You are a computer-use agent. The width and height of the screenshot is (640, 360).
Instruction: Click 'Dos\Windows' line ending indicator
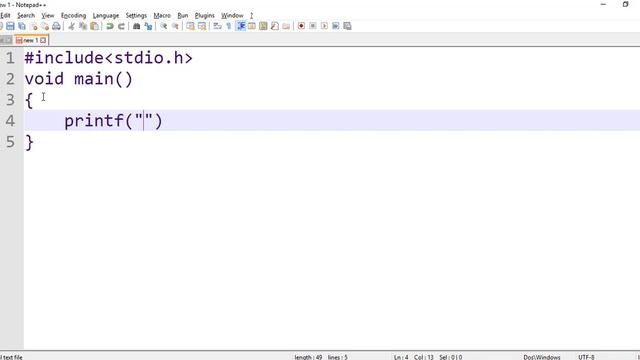pyautogui.click(x=542, y=357)
